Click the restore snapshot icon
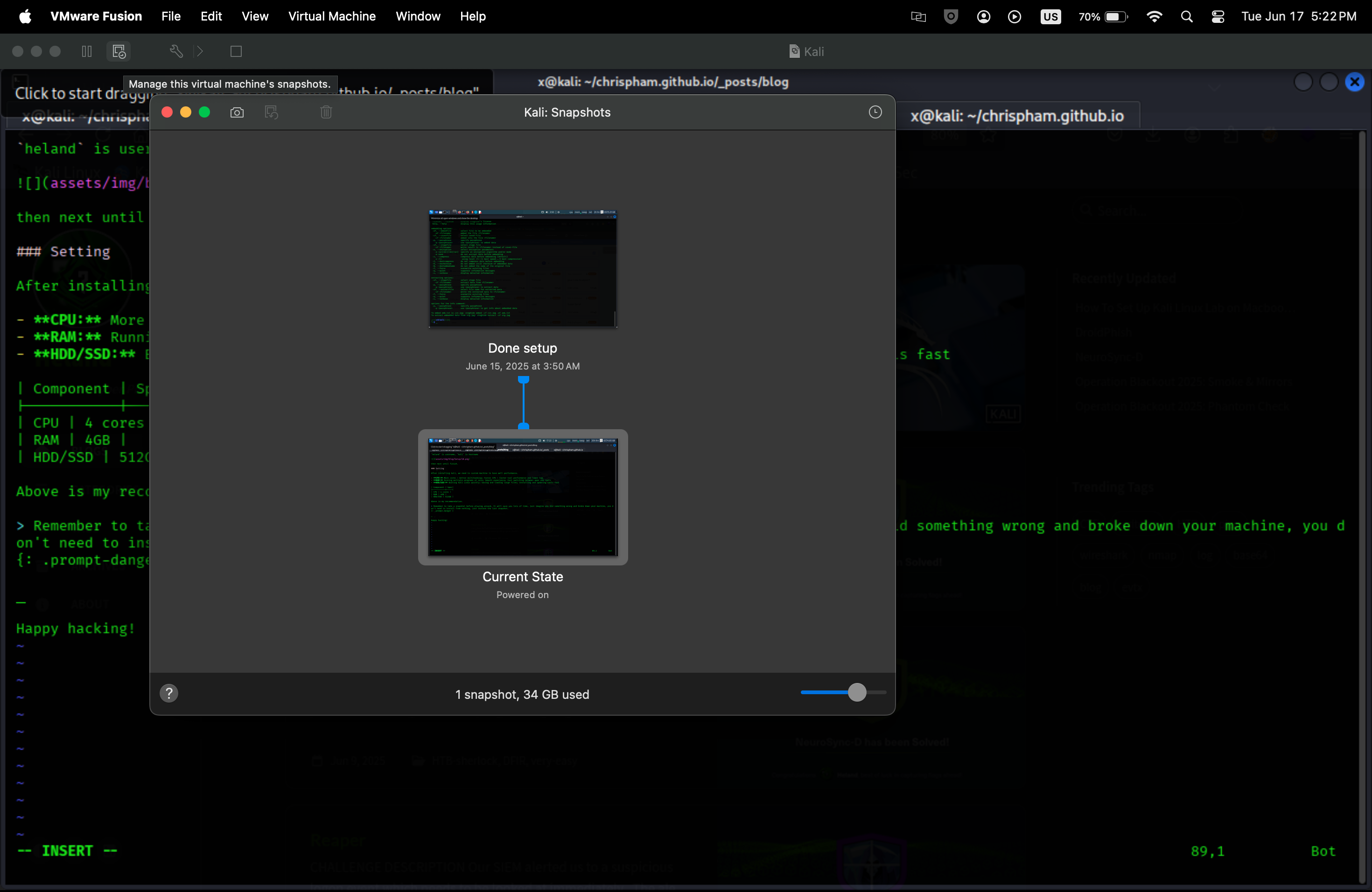Screen dimensions: 1372x892 (x=272, y=112)
